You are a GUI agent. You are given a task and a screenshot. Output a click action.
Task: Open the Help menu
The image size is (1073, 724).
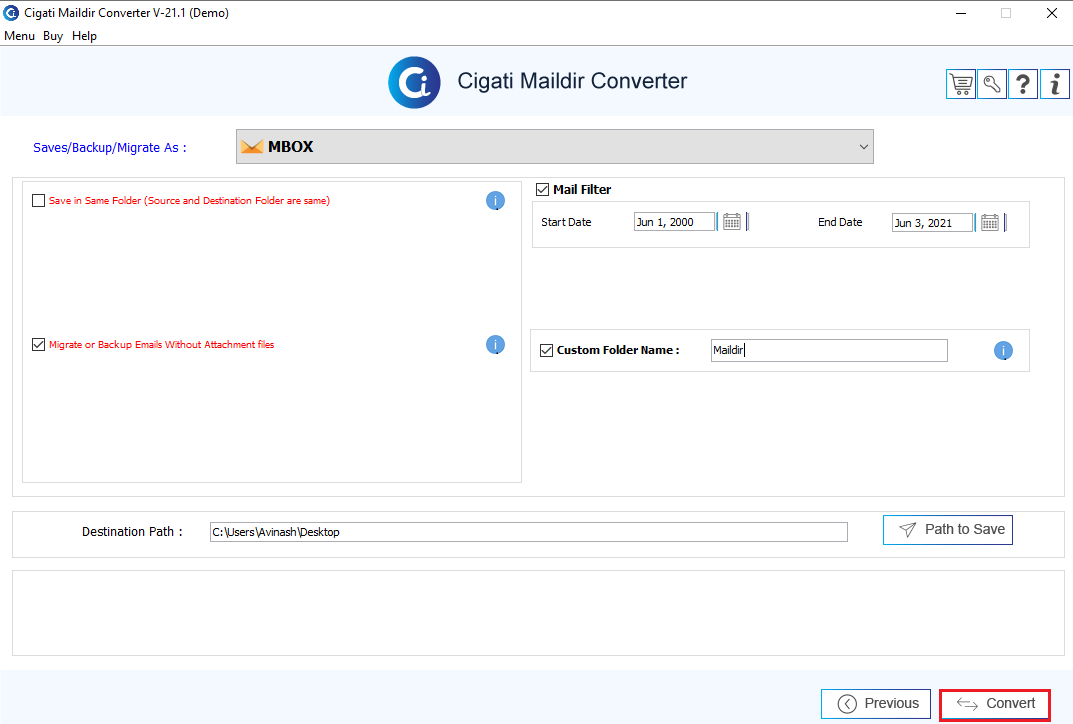tap(84, 36)
